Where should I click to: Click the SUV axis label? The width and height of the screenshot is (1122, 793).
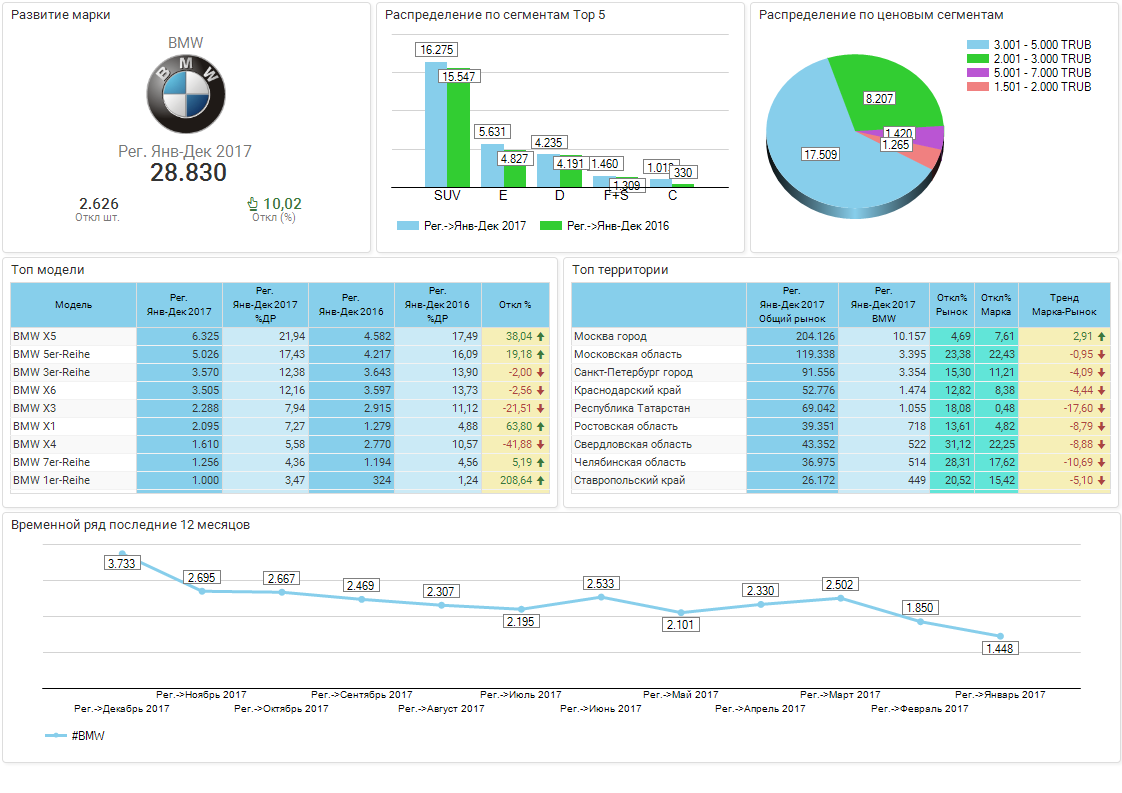(x=447, y=195)
